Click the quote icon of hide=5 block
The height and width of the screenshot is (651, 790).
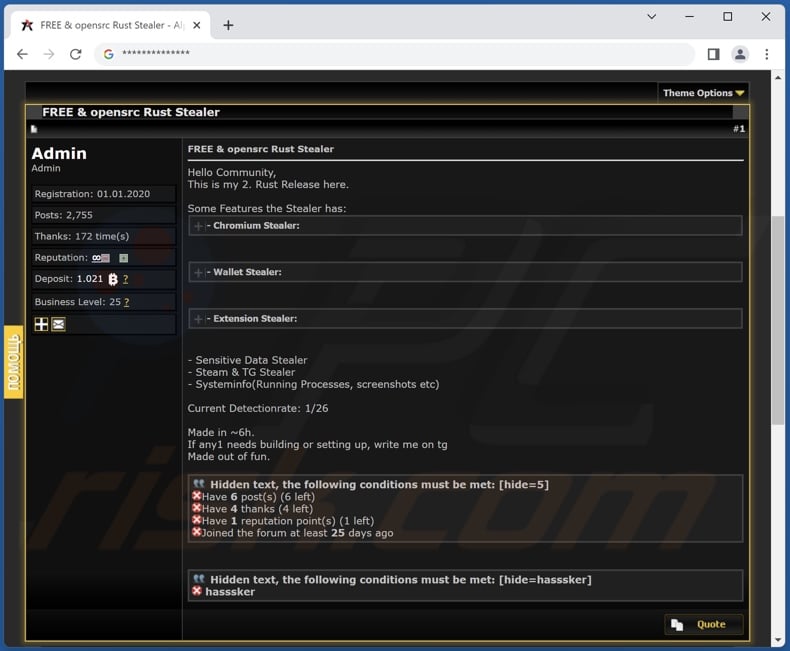click(x=199, y=484)
